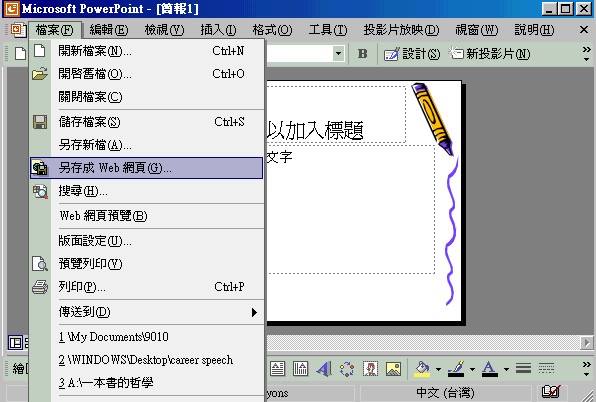Click the 中文 (台灣) language indicator
The height and width of the screenshot is (402, 596).
point(445,393)
